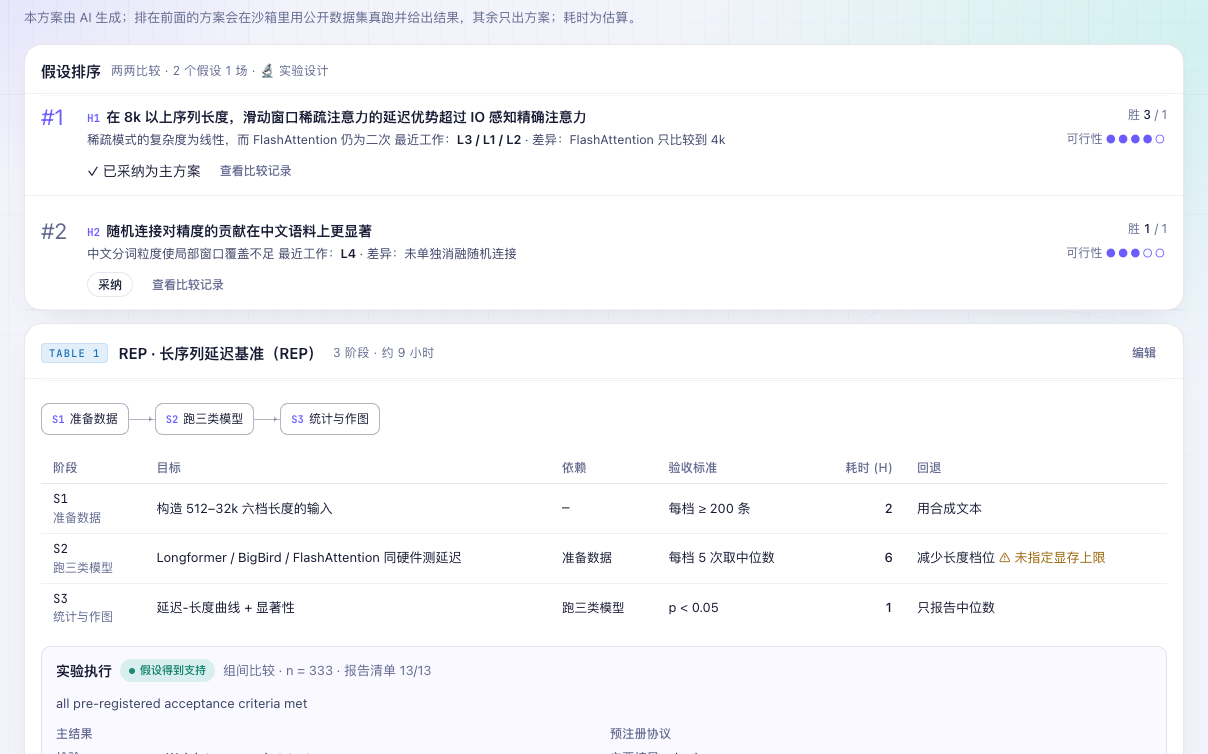Click the H2 feasibility rating dots
1208x754 pixels.
pyautogui.click(x=1136, y=253)
